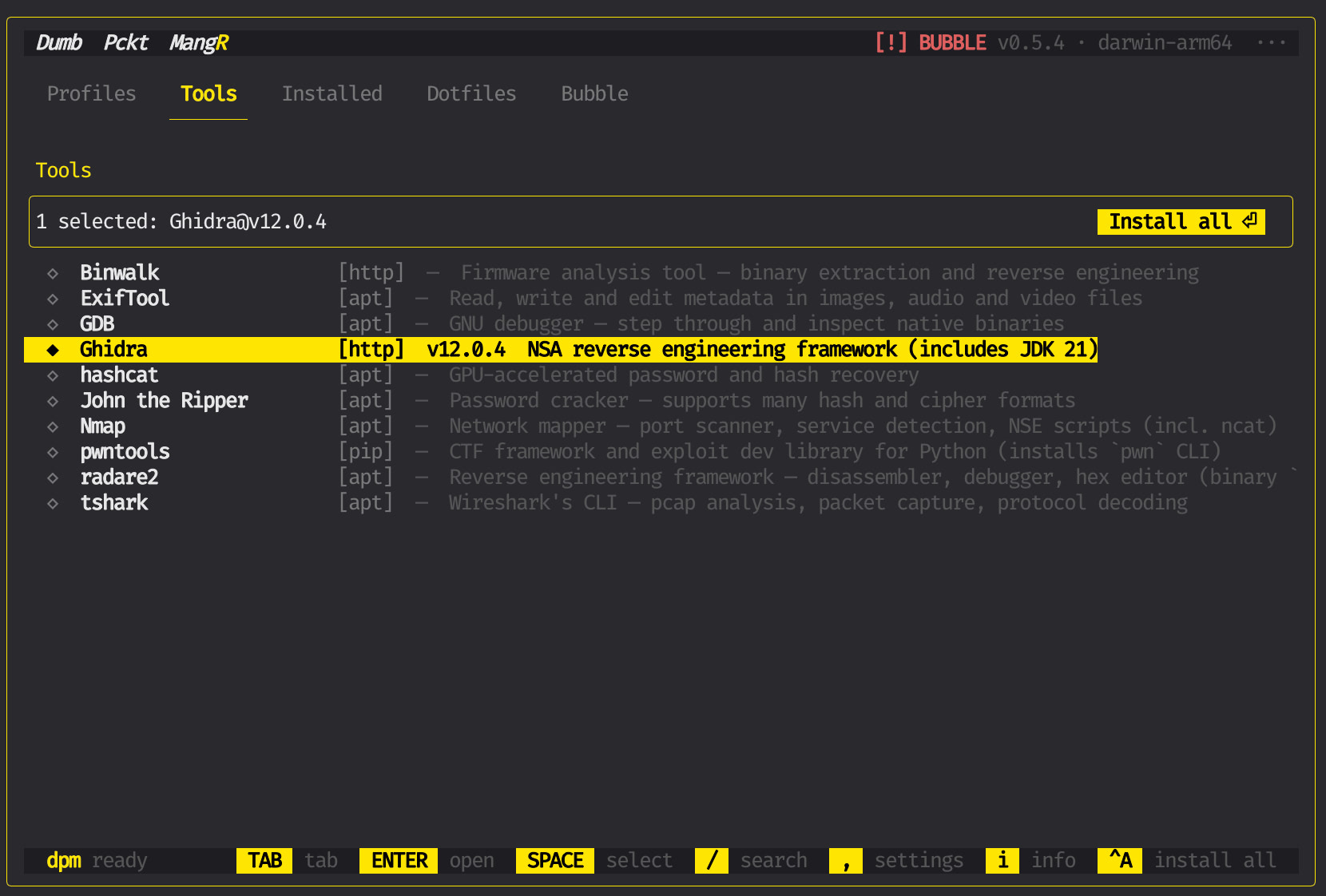
Task: Click the 'settings' label in footer
Action: click(x=919, y=860)
